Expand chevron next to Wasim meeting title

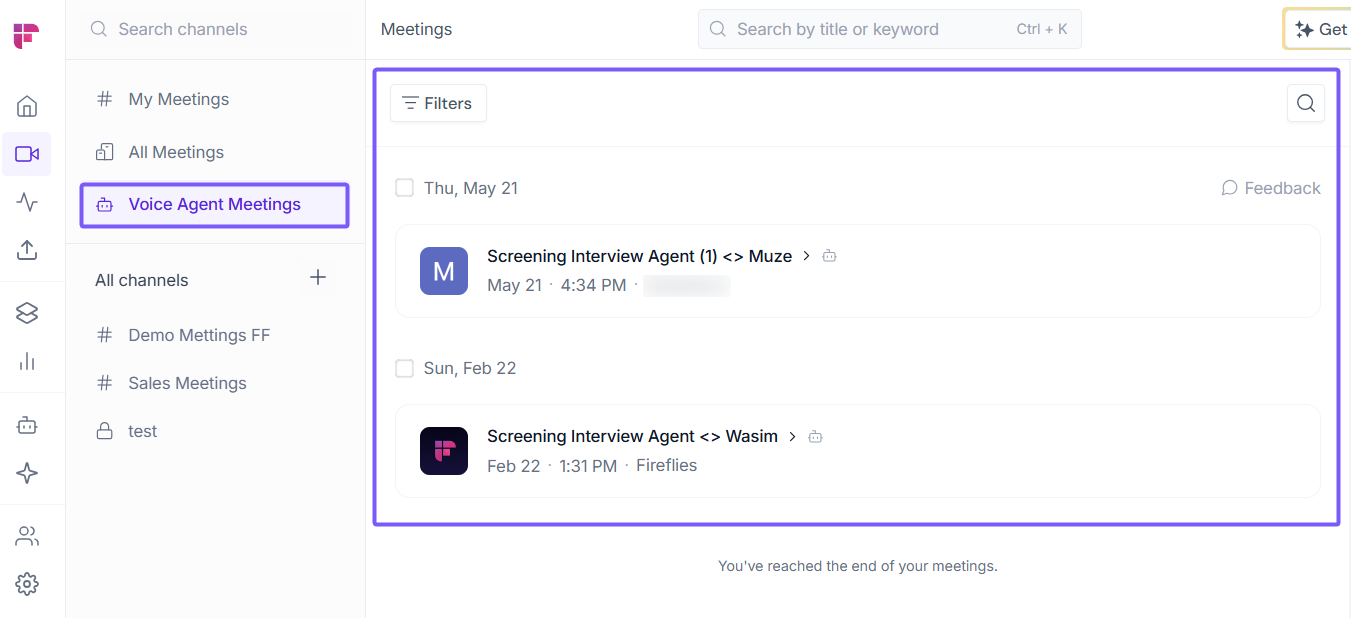pos(793,436)
